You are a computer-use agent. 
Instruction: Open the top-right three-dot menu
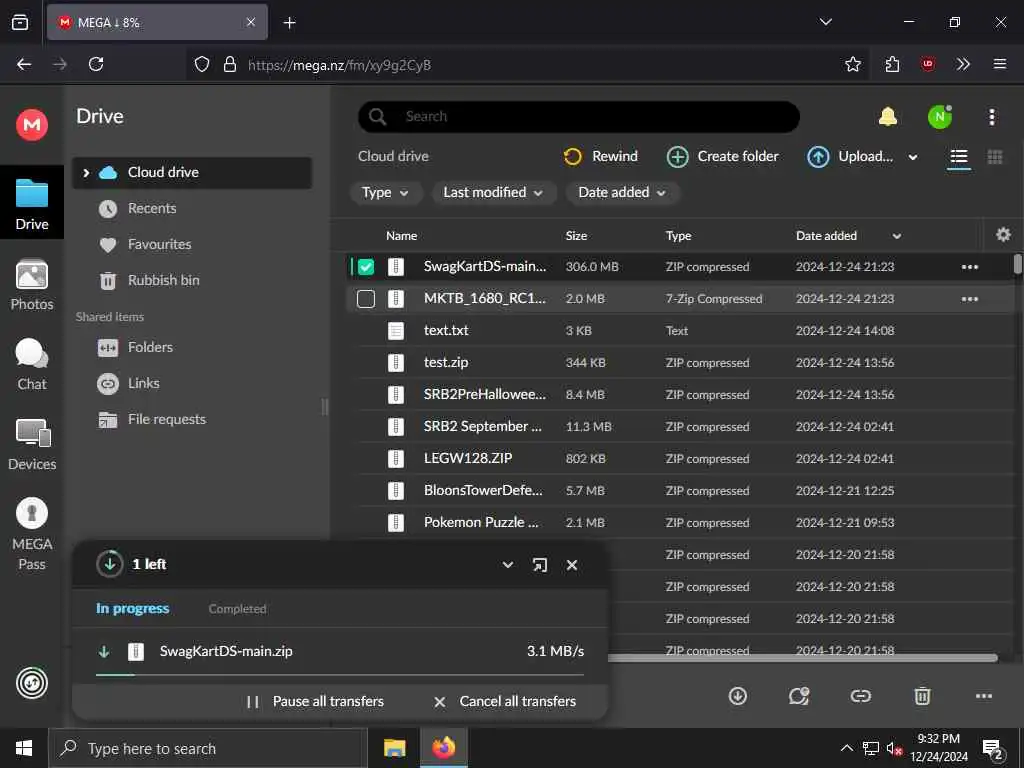[x=992, y=117]
